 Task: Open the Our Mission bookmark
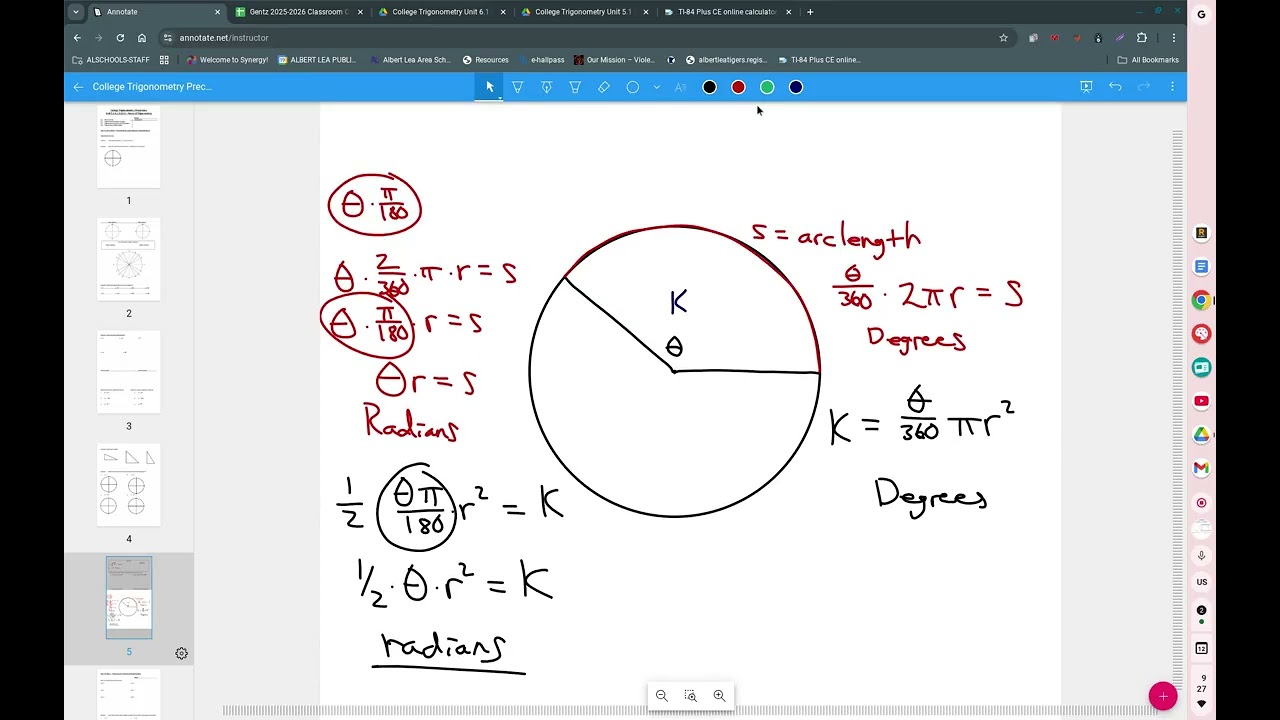coord(615,60)
